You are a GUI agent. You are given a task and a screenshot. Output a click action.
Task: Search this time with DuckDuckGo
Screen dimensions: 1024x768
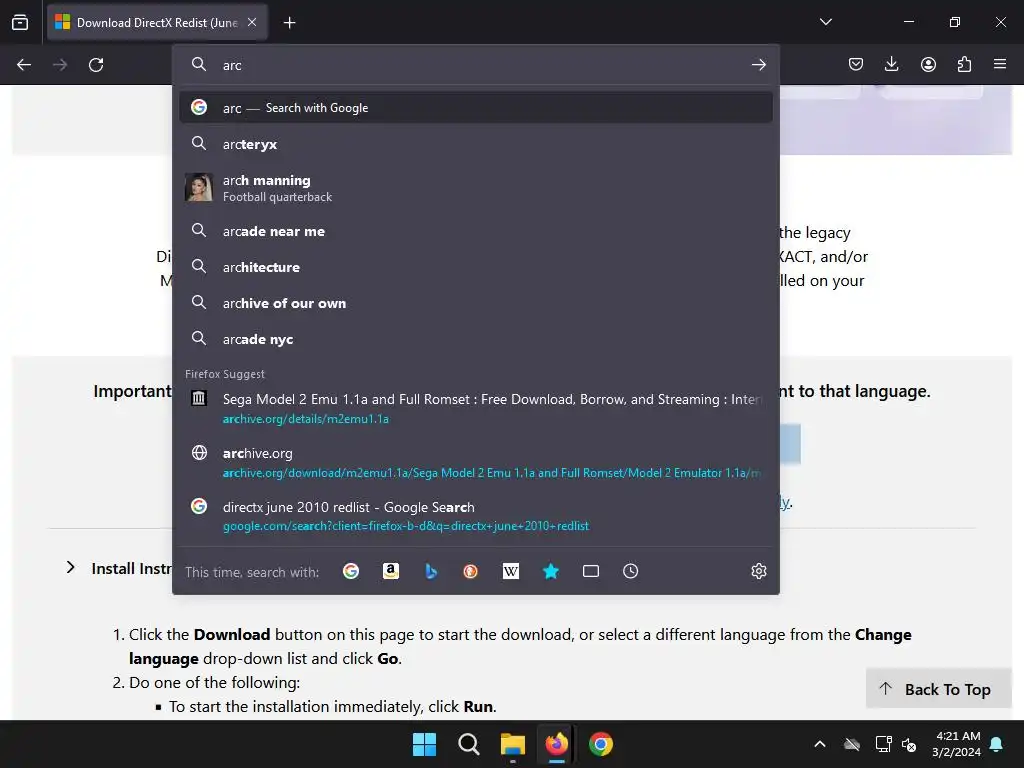pyautogui.click(x=470, y=571)
